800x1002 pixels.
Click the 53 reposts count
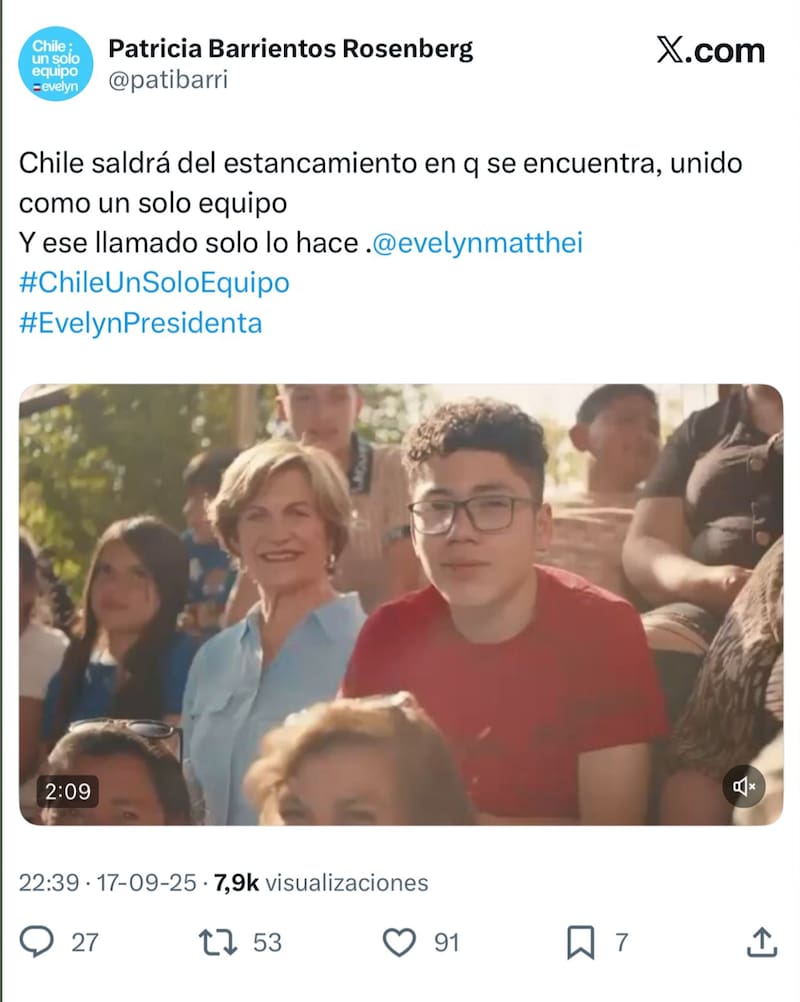click(267, 943)
